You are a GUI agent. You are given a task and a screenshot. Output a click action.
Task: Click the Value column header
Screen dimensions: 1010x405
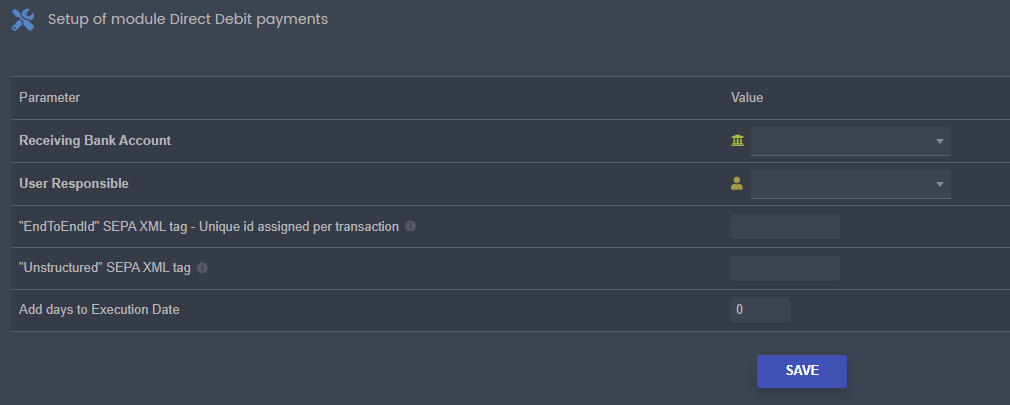747,98
